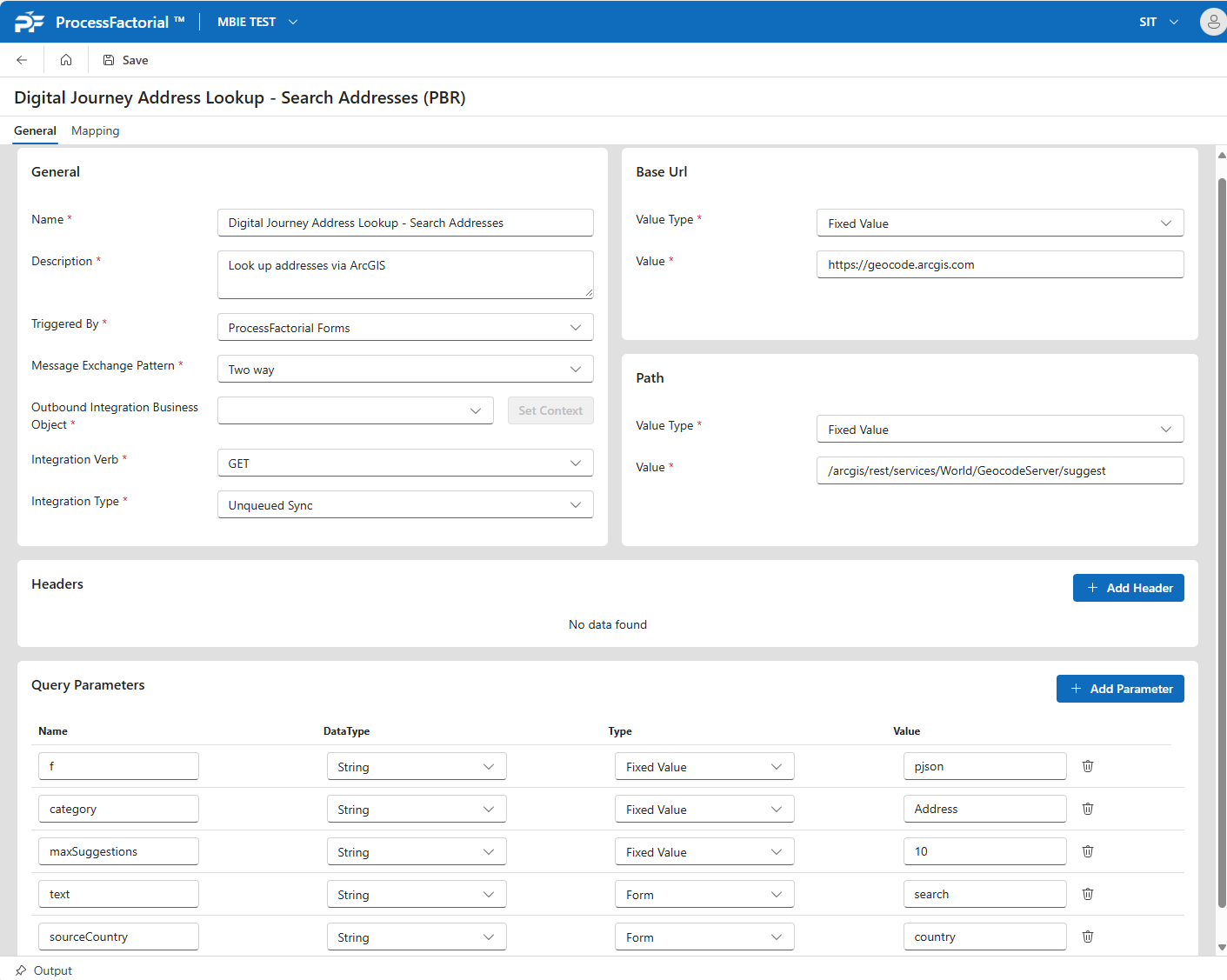
Task: Open the Integration Verb dropdown
Action: pos(405,463)
